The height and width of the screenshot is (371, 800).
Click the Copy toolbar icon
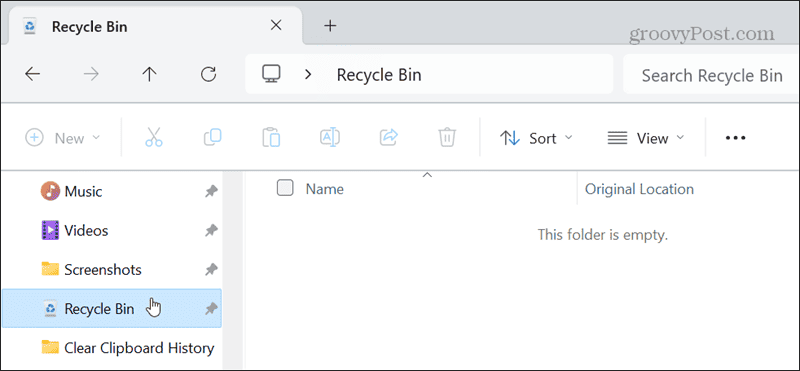212,138
